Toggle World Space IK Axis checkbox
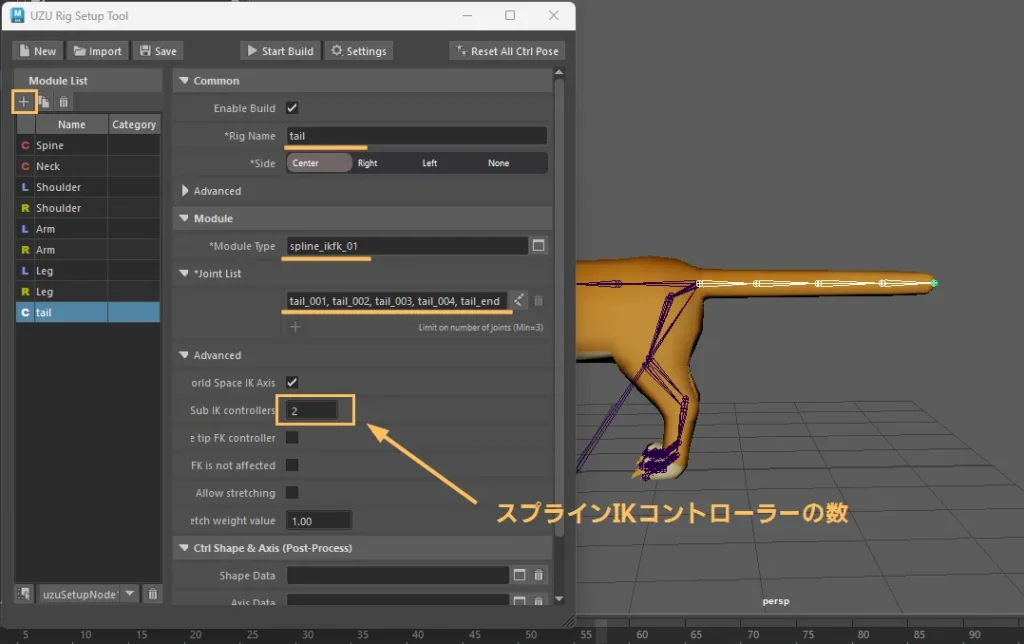The height and width of the screenshot is (644, 1024). (x=292, y=382)
